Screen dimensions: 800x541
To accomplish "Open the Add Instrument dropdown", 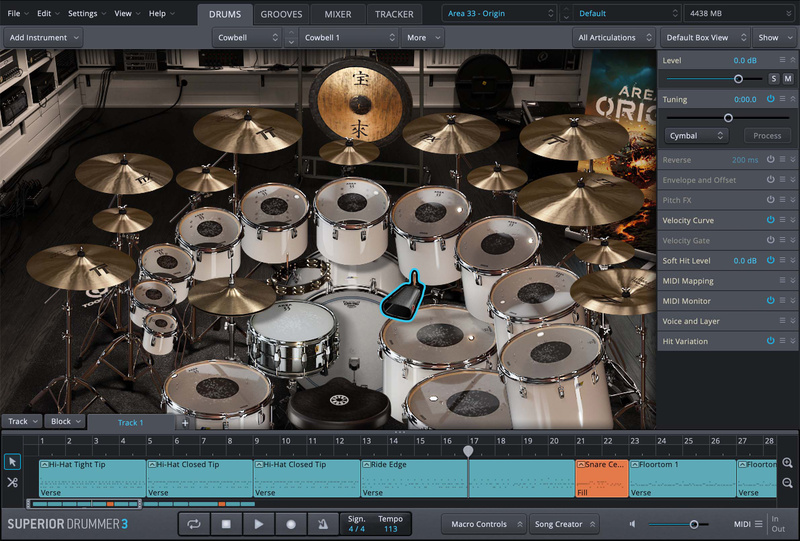I will (x=43, y=38).
